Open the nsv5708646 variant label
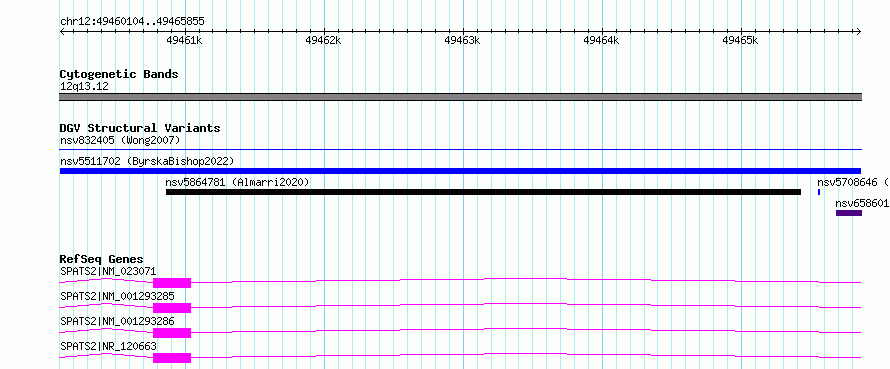Image resolution: width=890 pixels, height=369 pixels. [x=853, y=182]
